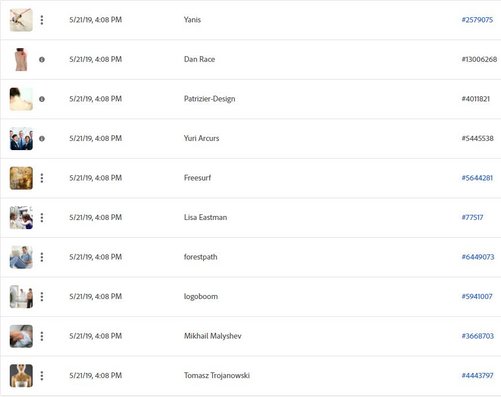501x397 pixels.
Task: Open asset link #2579075
Action: click(477, 20)
